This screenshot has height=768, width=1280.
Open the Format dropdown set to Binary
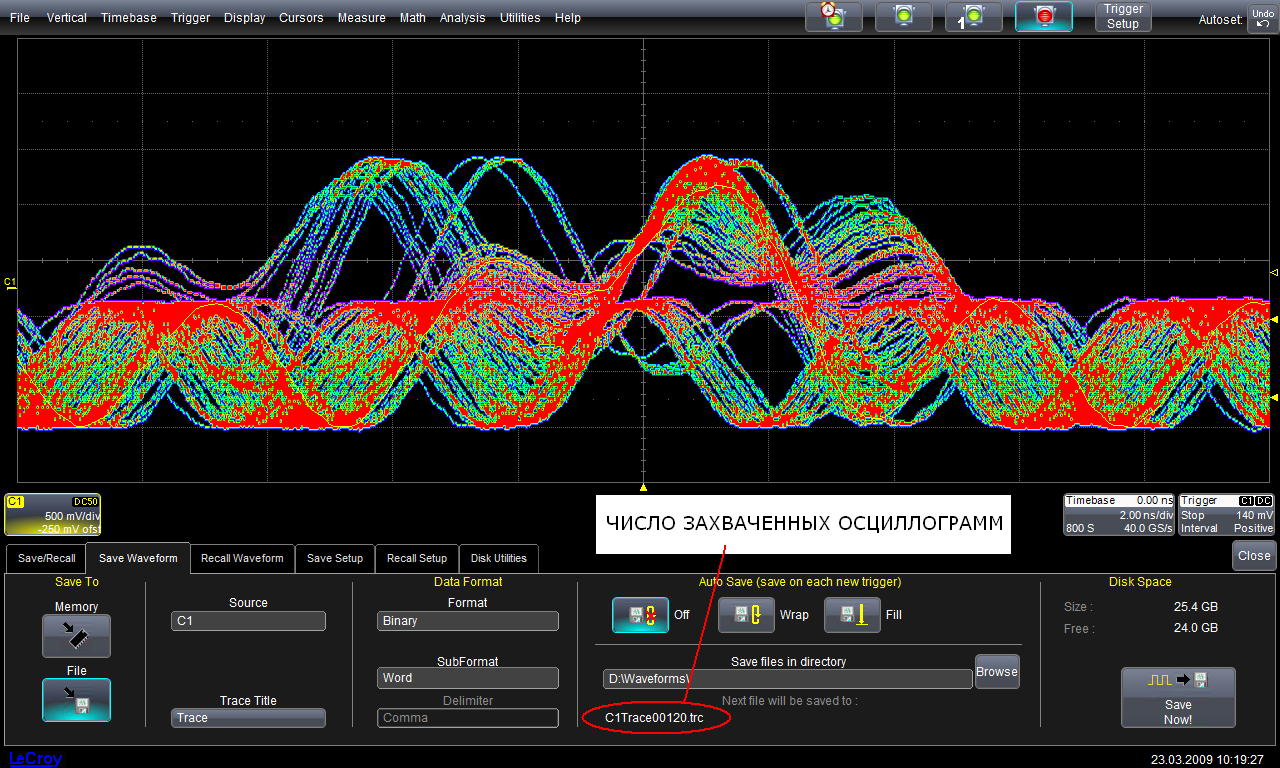coord(467,621)
